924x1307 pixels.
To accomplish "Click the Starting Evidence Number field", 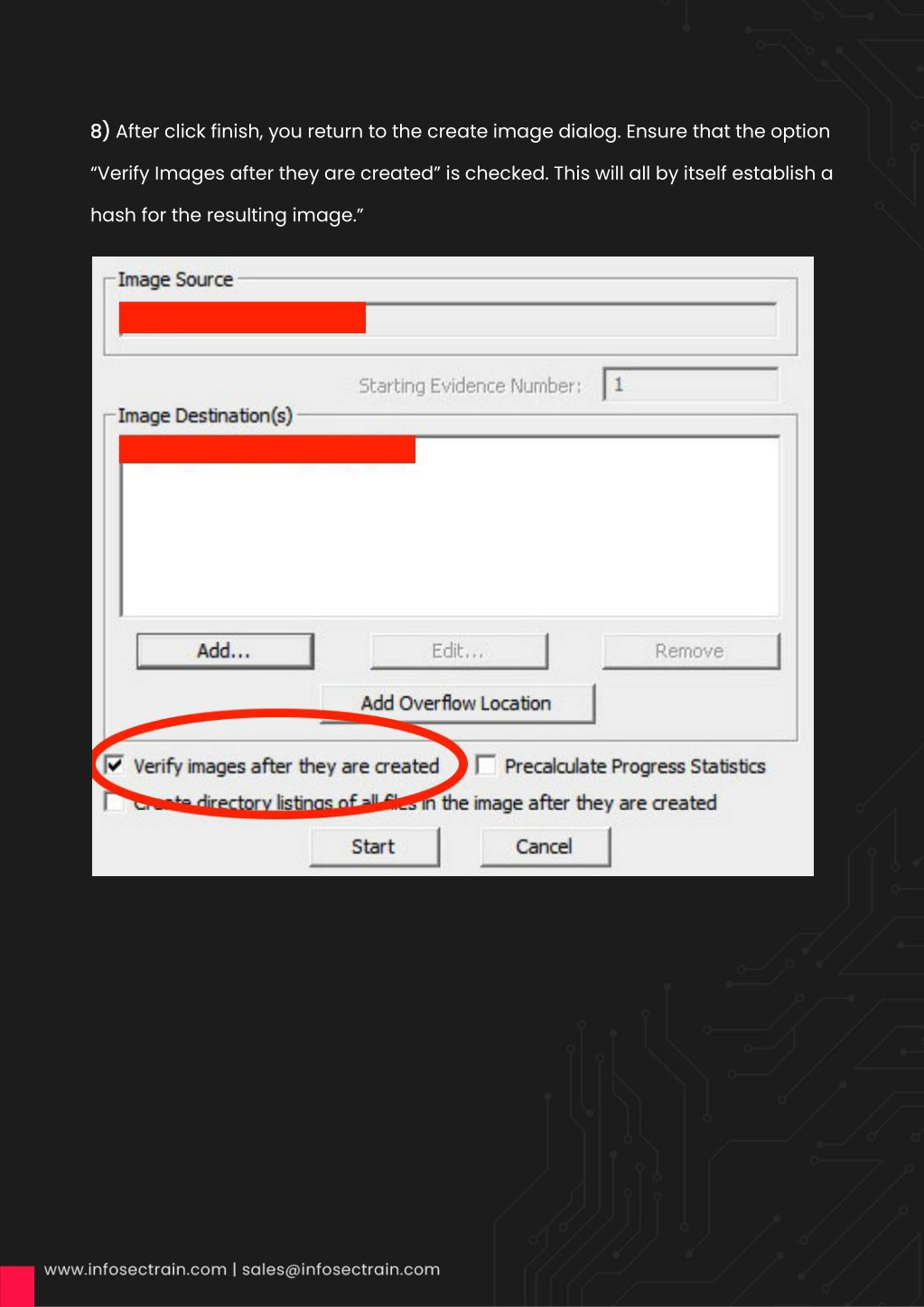I will click(691, 385).
